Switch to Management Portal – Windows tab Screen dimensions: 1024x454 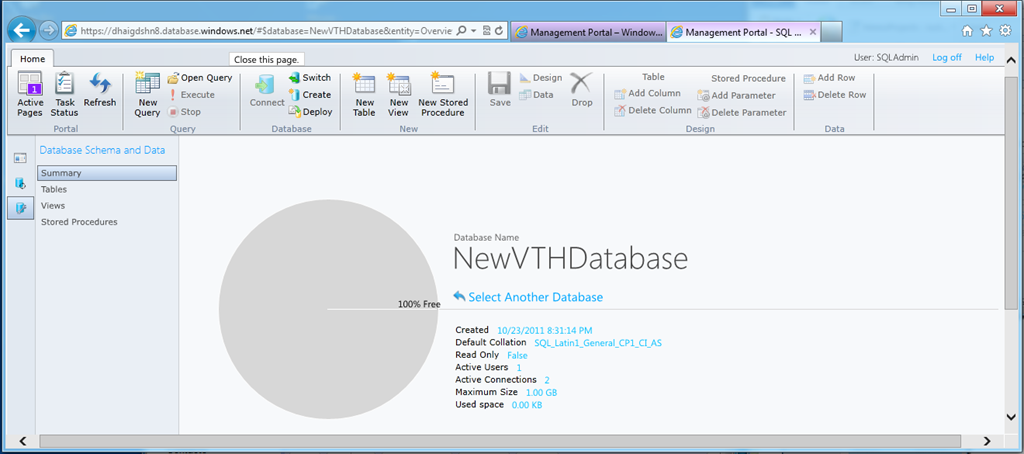[x=588, y=32]
